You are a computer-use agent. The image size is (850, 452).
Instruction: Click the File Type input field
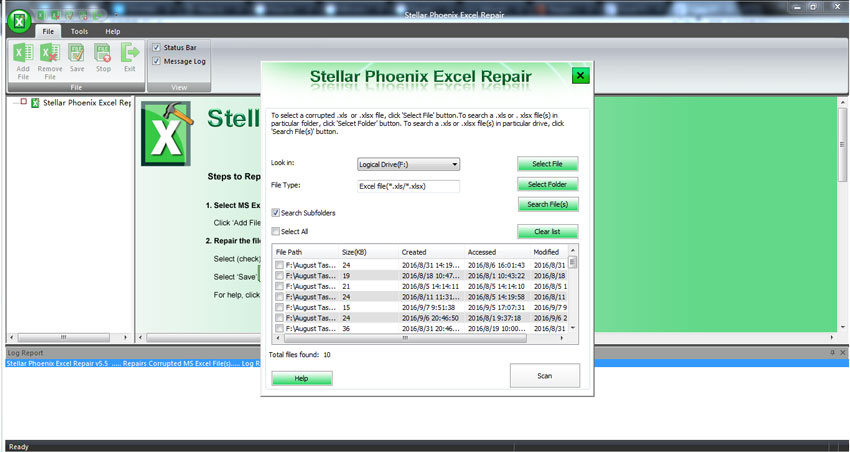(x=408, y=186)
